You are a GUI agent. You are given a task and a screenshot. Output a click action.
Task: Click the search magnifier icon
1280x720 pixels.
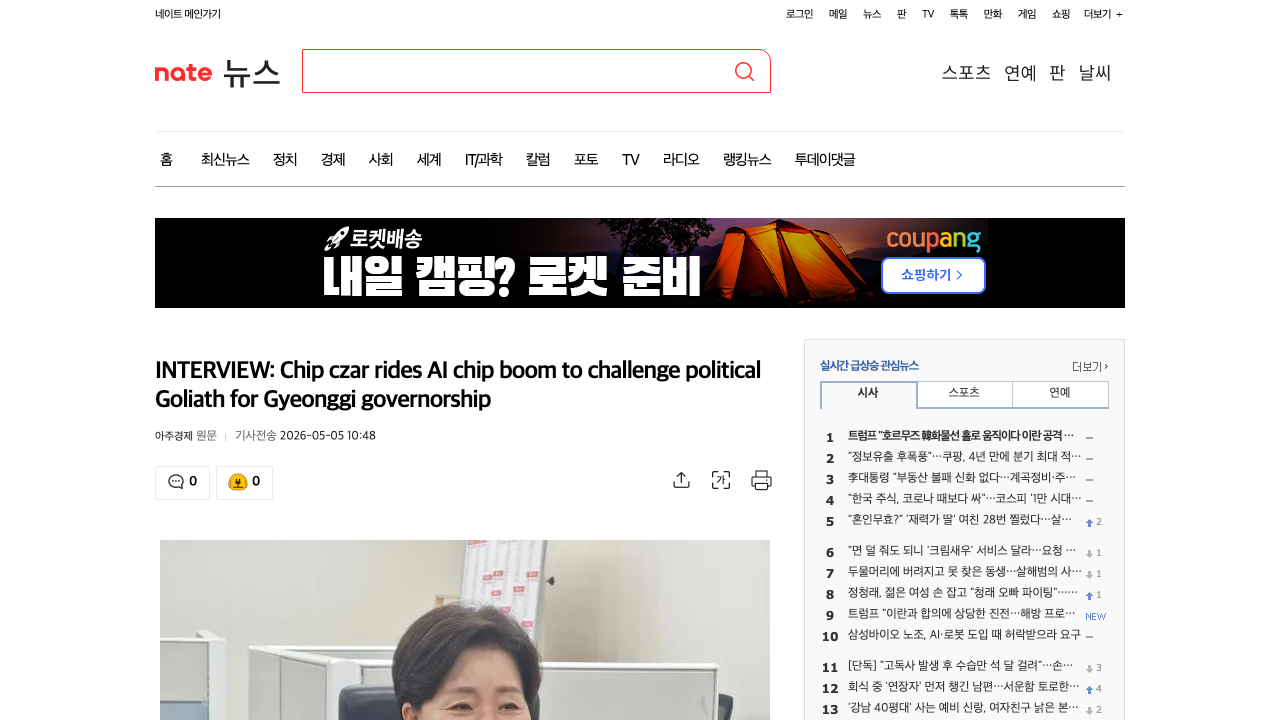744,71
